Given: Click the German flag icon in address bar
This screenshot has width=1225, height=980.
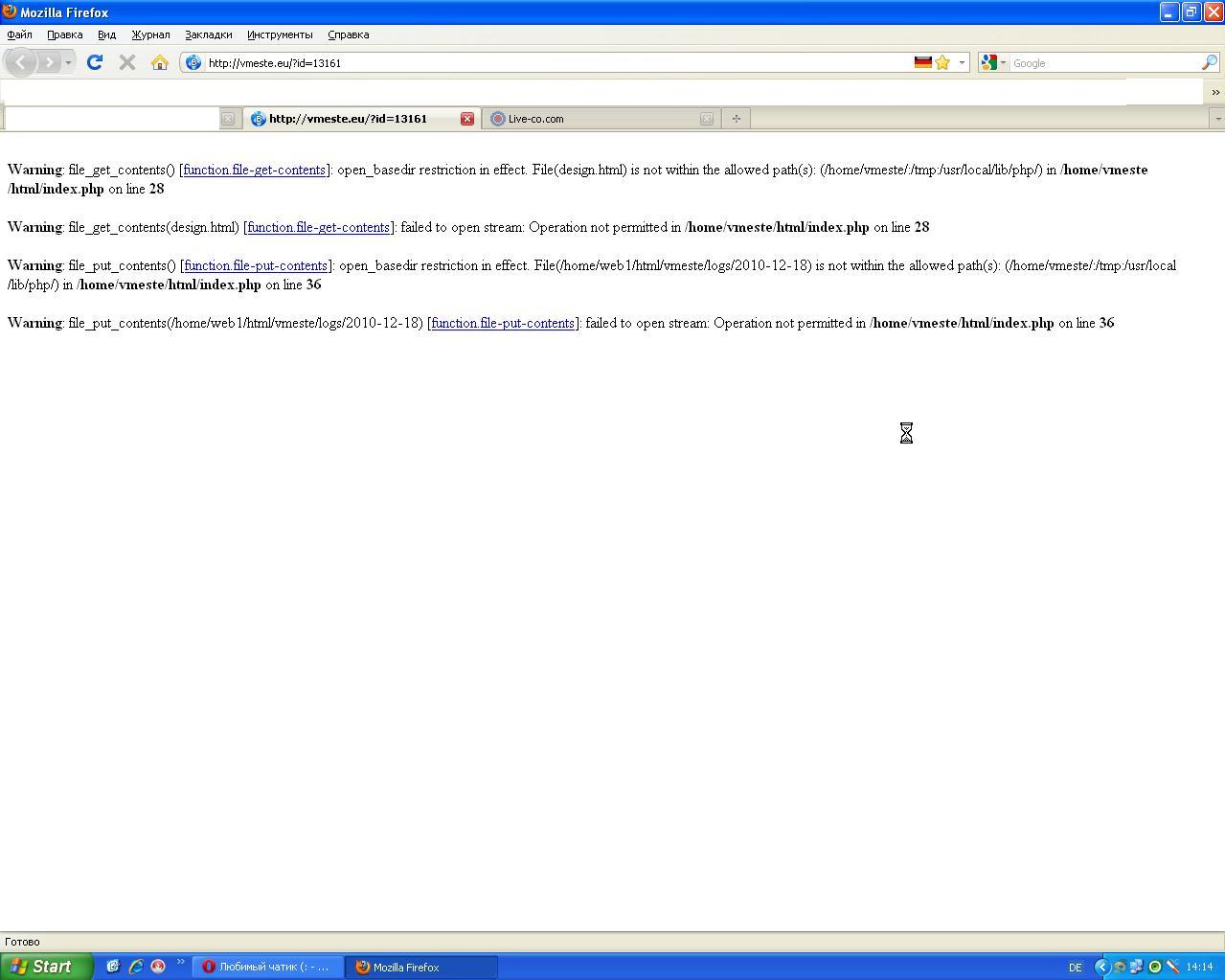Looking at the screenshot, I should pos(922,62).
